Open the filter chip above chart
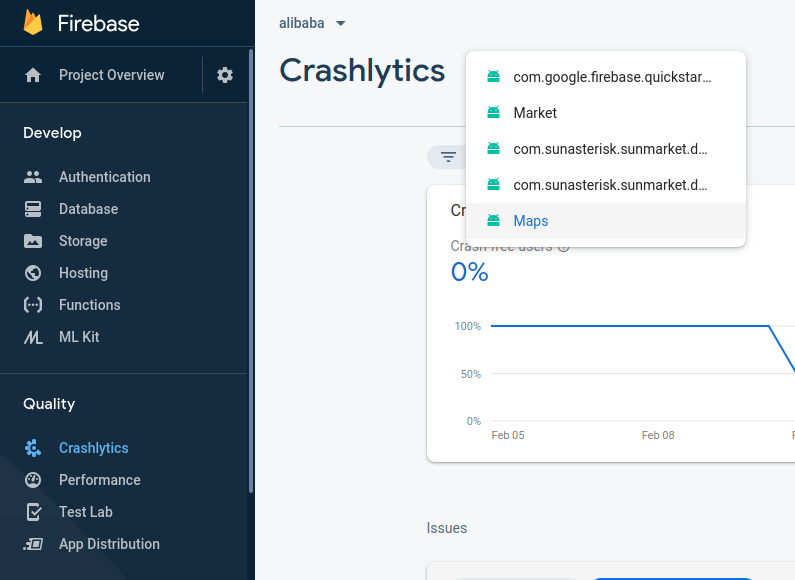795x580 pixels. [x=448, y=157]
